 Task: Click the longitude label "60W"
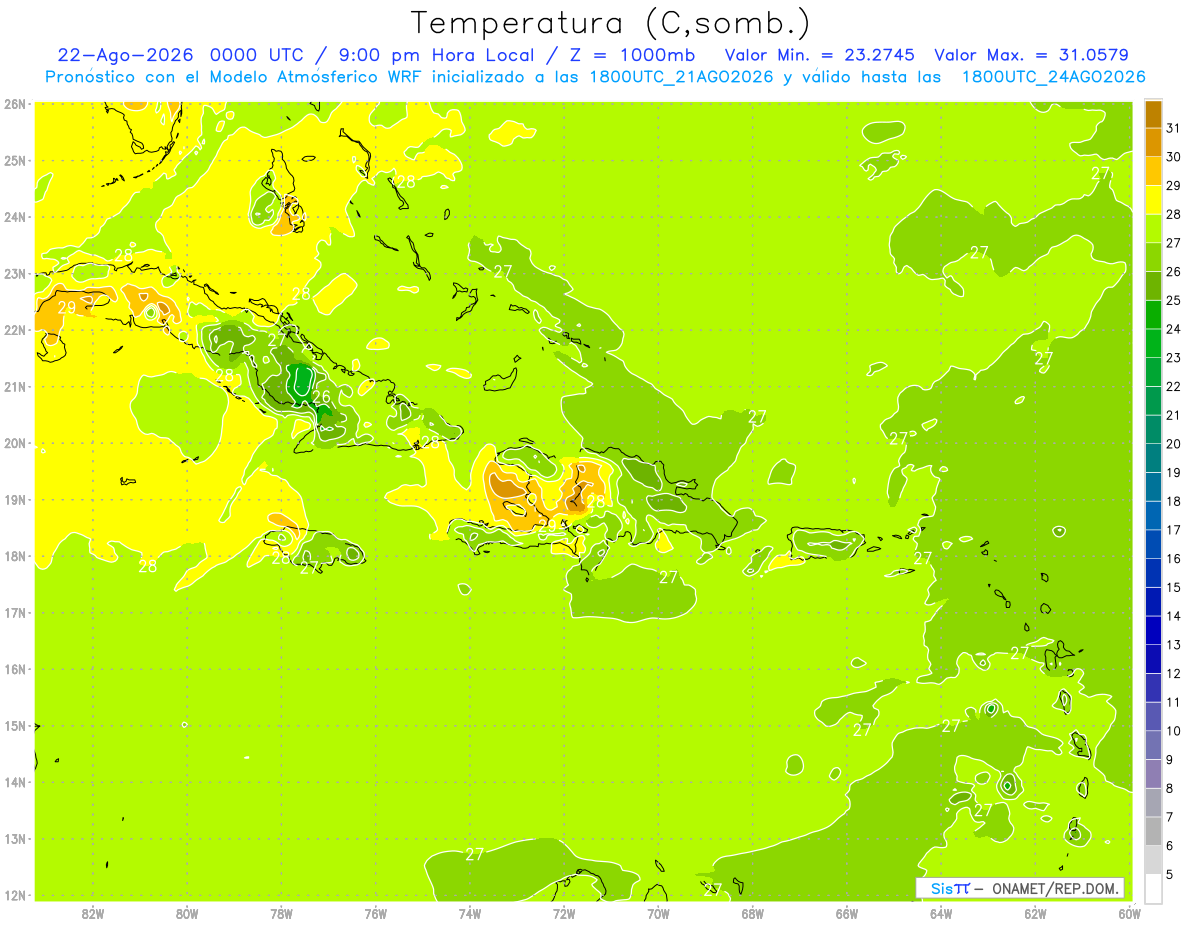point(1129,912)
